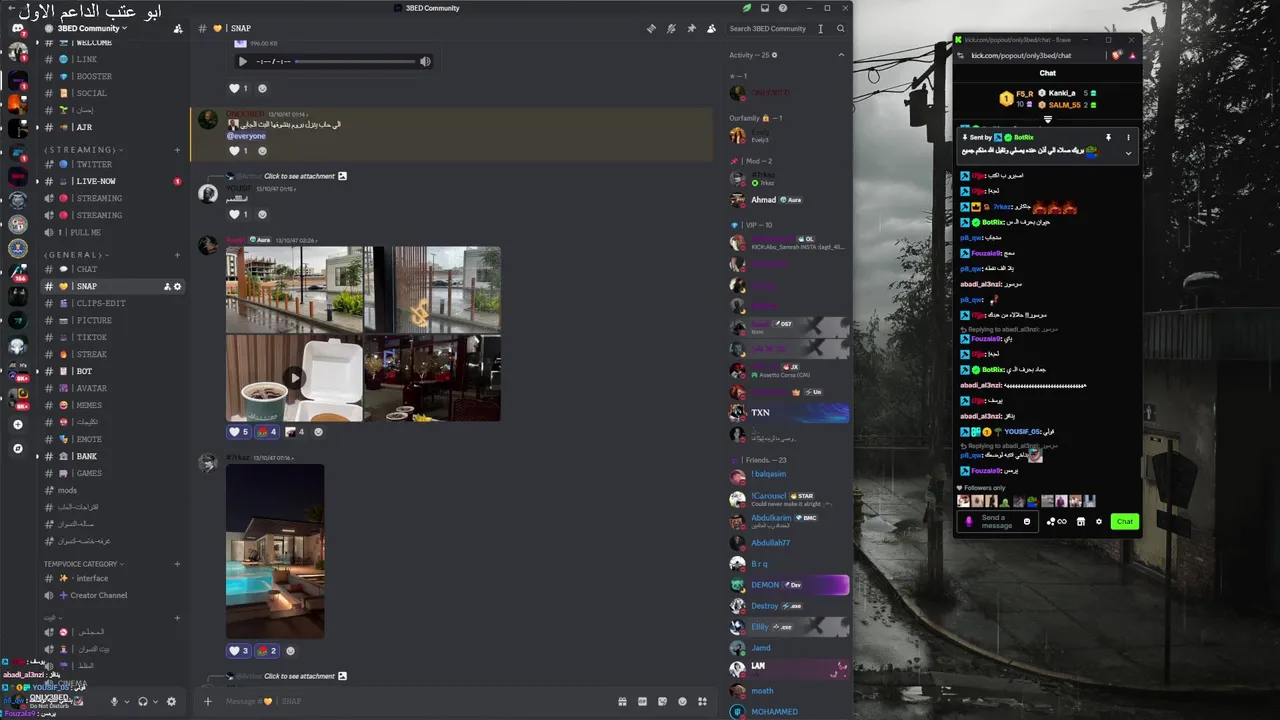Viewport: 1280px width, 720px height.
Task: Create channel plus in TEMPVOICE CATEGORY
Action: point(177,564)
